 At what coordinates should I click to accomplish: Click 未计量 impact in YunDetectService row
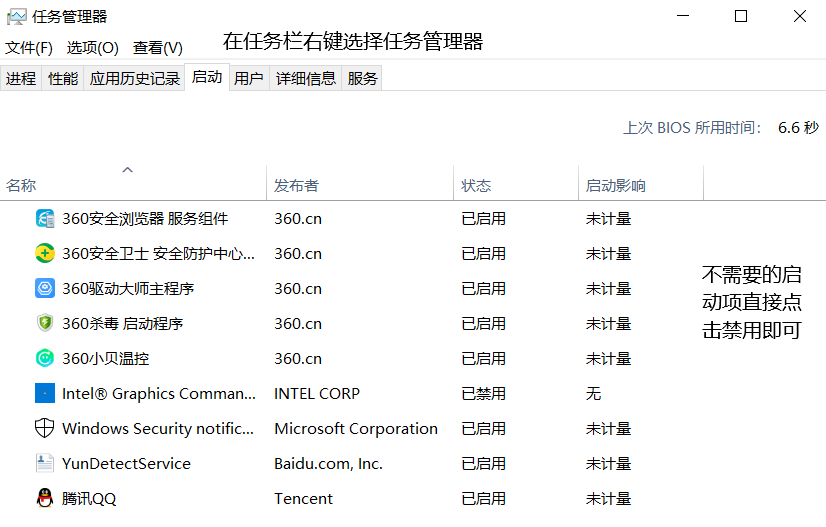(608, 464)
